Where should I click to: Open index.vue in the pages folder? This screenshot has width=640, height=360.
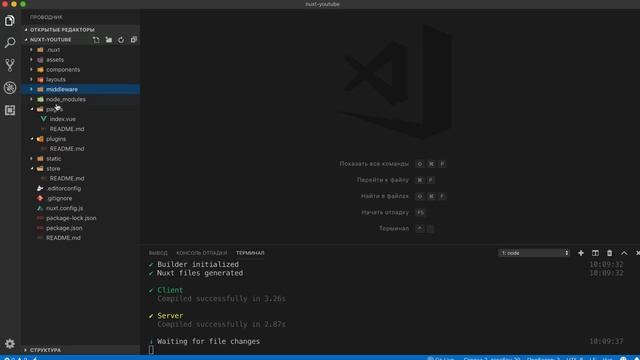81,119
